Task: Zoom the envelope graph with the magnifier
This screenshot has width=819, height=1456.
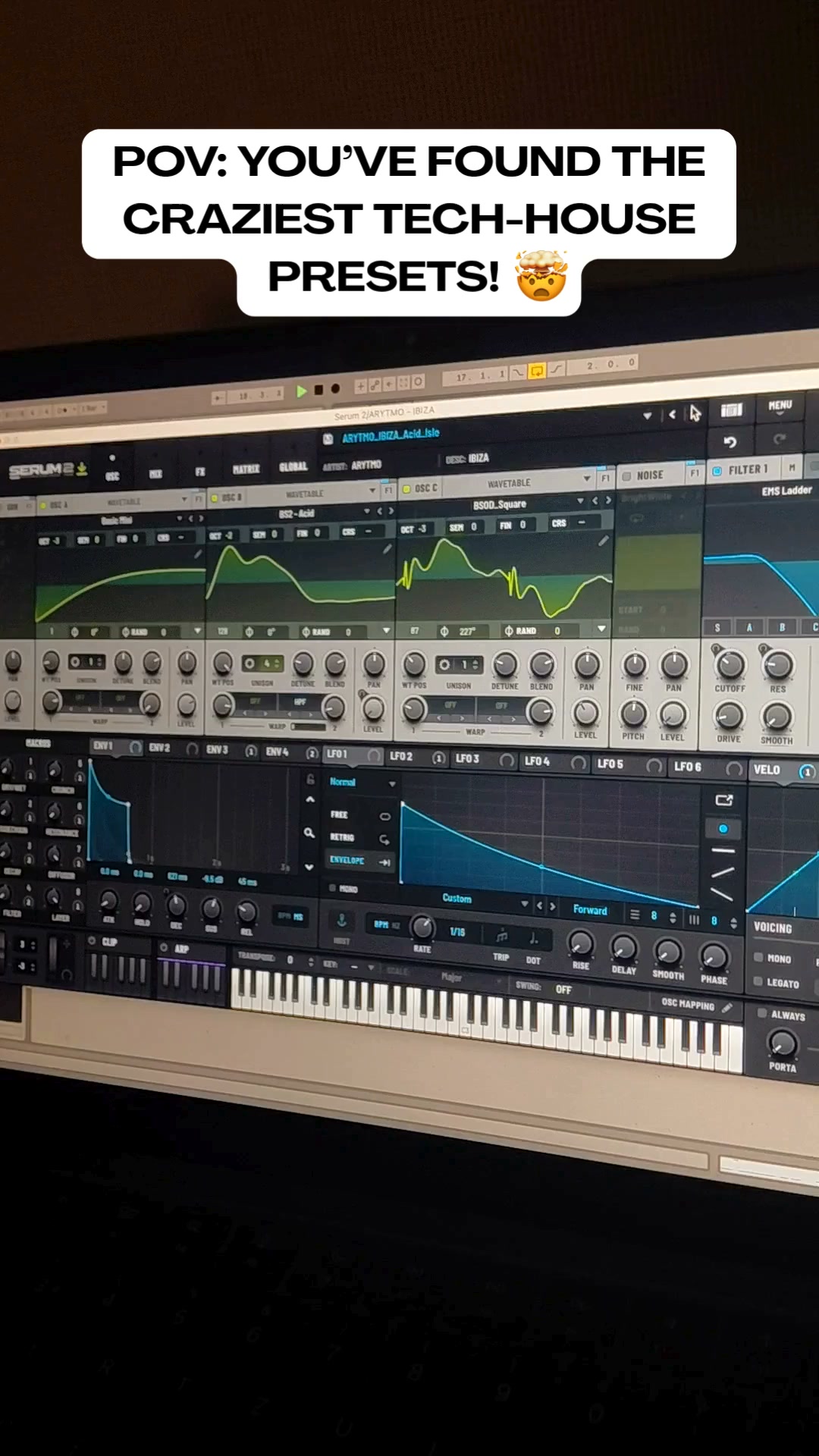Action: click(309, 833)
